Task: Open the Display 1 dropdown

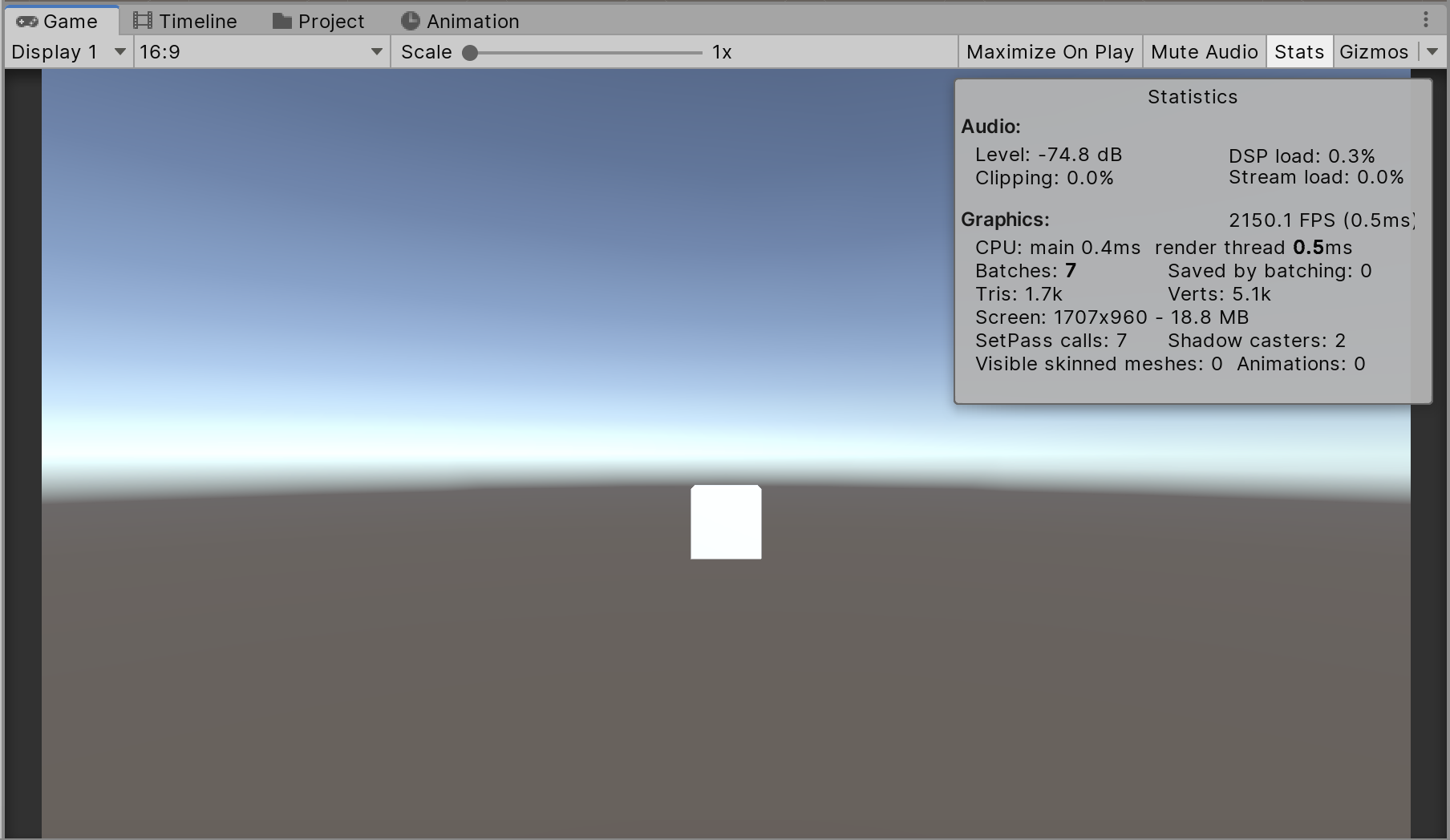Action: pos(68,52)
